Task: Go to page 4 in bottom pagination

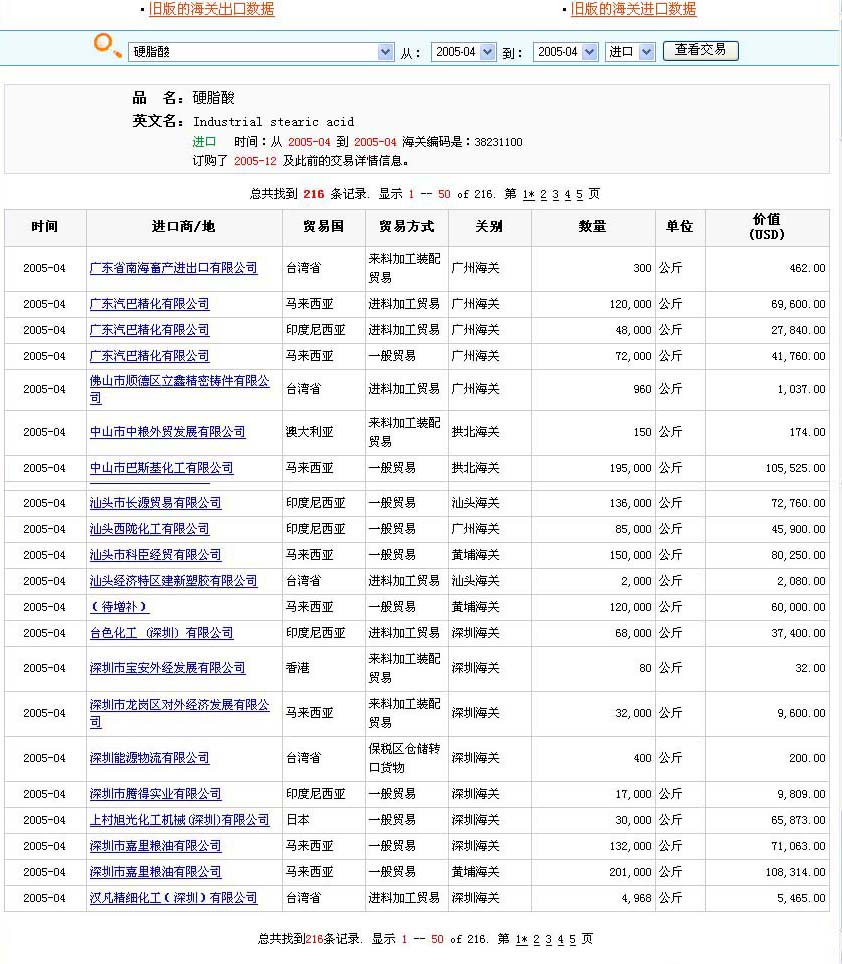Action: [x=561, y=939]
